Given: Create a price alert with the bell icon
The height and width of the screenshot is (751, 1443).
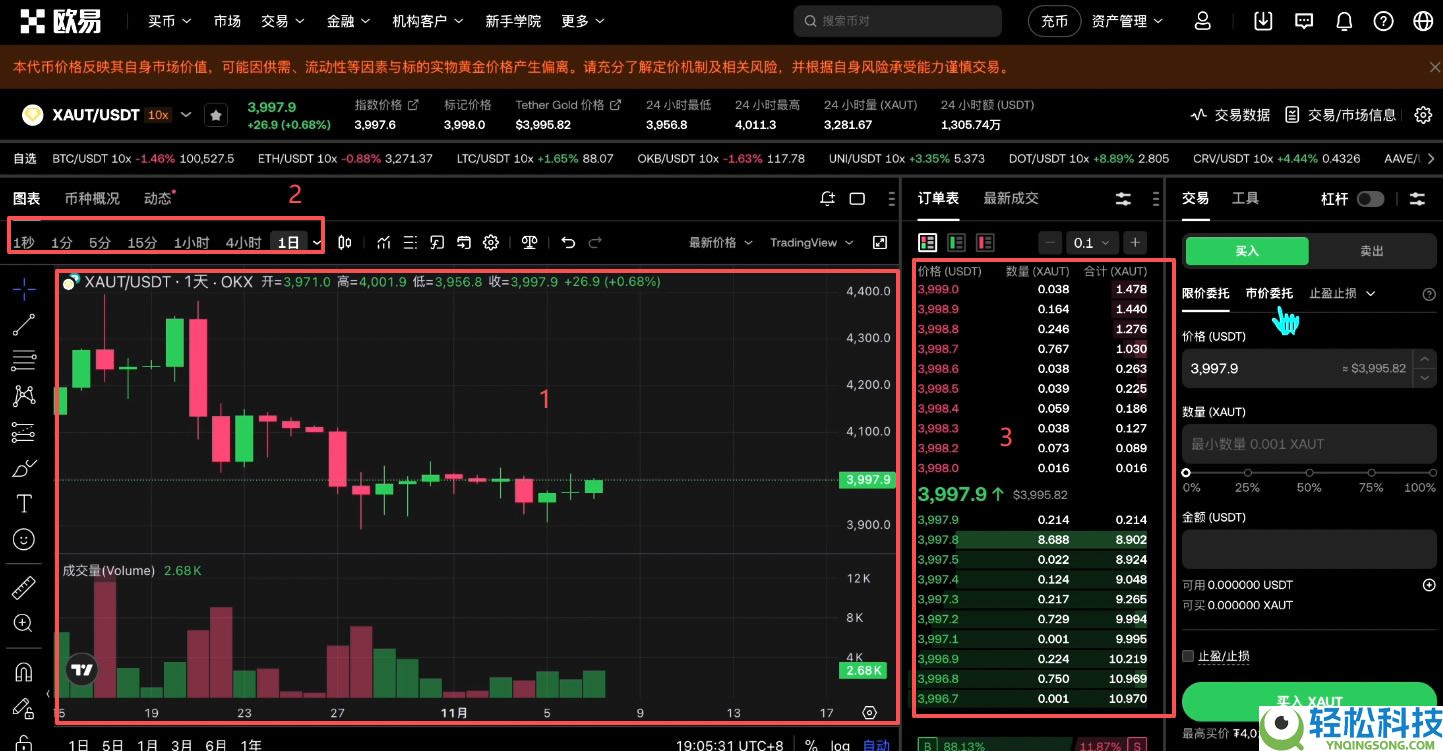Looking at the screenshot, I should coord(827,198).
